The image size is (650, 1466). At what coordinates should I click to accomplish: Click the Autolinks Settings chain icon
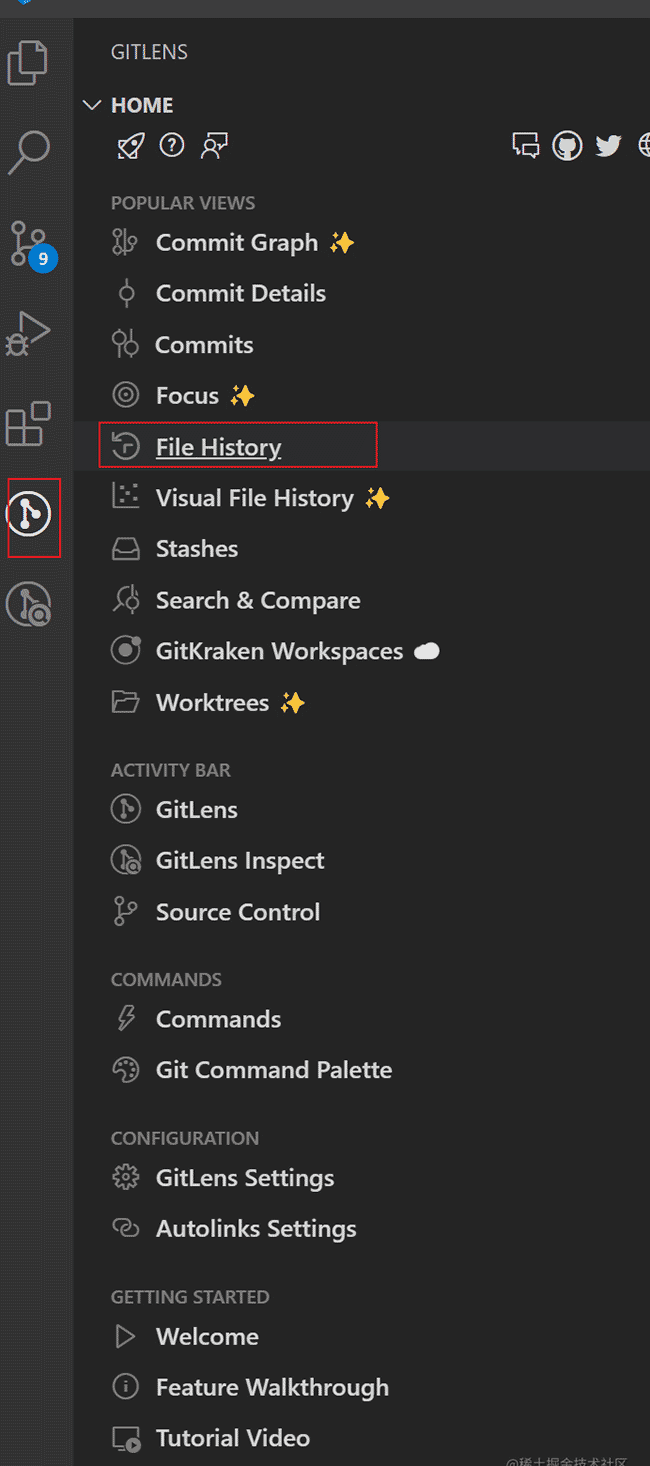click(125, 1228)
